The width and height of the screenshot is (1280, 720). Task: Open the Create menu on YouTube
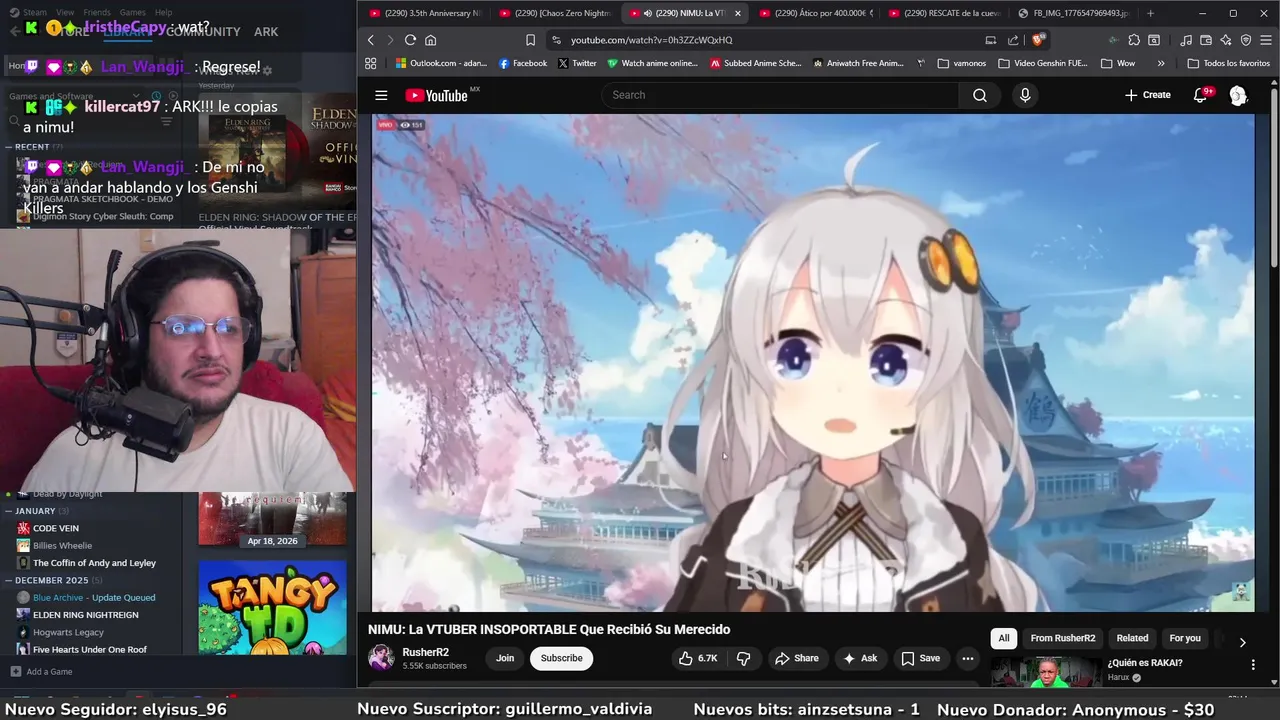coord(1147,95)
